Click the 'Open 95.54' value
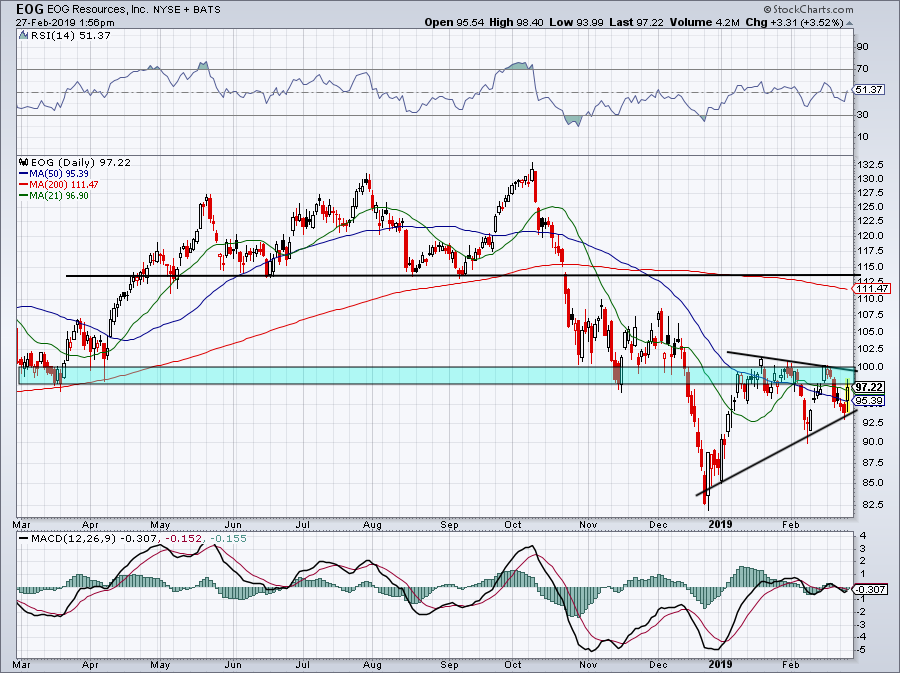 click(454, 22)
